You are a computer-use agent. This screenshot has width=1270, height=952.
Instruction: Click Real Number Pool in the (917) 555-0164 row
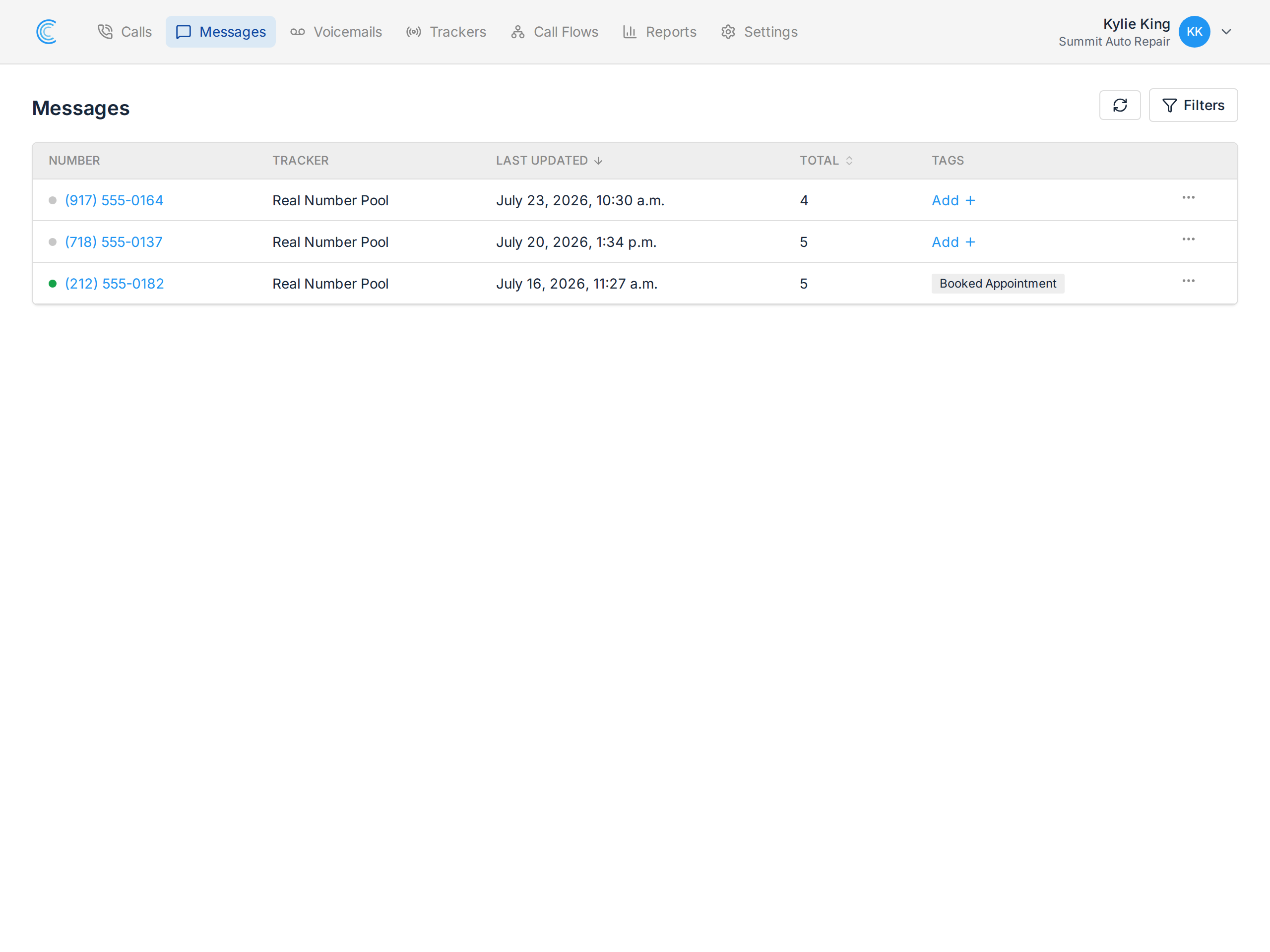coord(330,200)
